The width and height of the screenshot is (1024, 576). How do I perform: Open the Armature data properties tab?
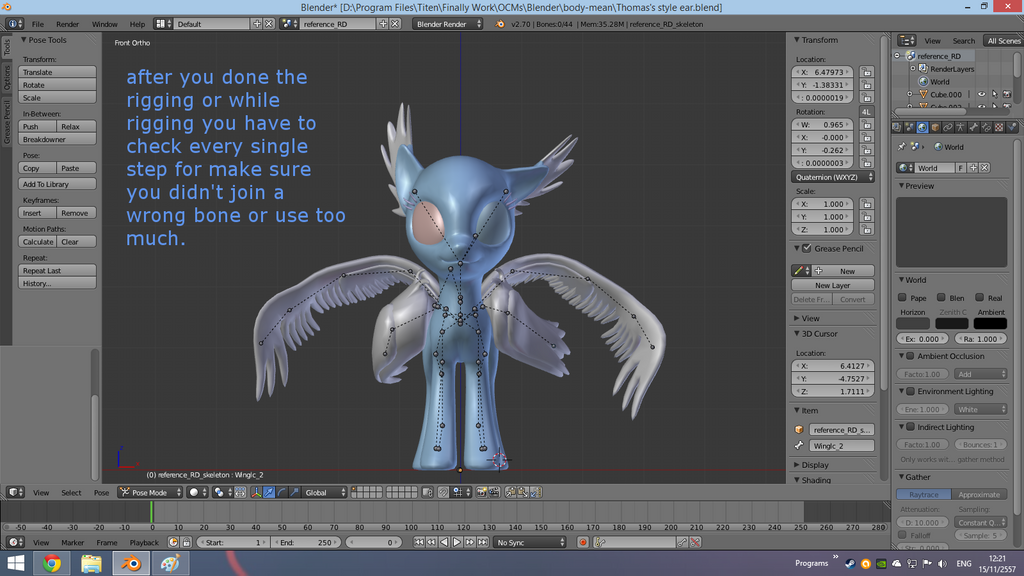(961, 127)
